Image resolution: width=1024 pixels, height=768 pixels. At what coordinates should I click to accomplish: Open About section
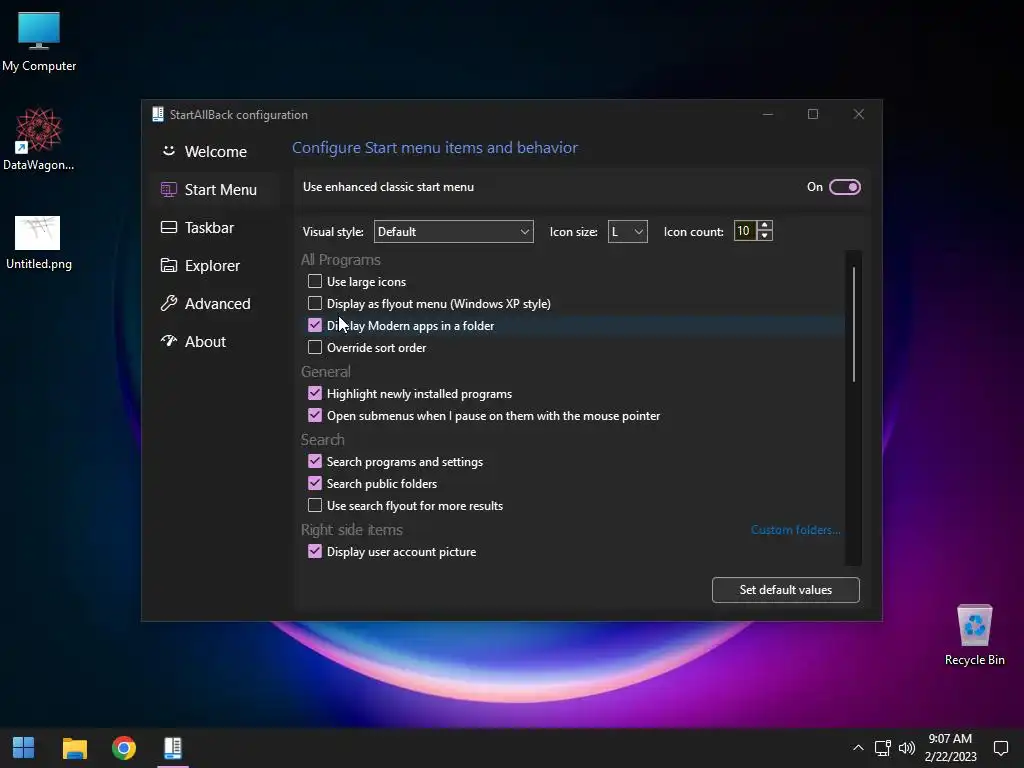pyautogui.click(x=215, y=341)
